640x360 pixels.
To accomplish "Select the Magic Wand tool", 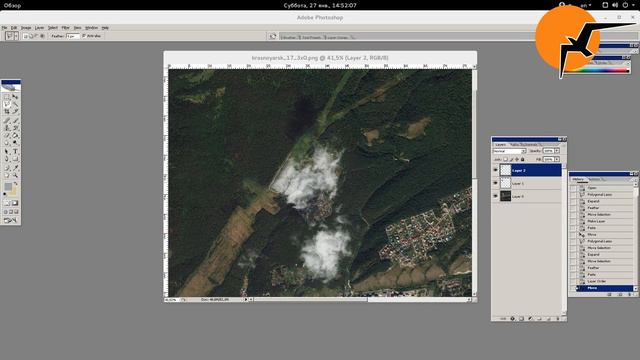I will (16, 104).
